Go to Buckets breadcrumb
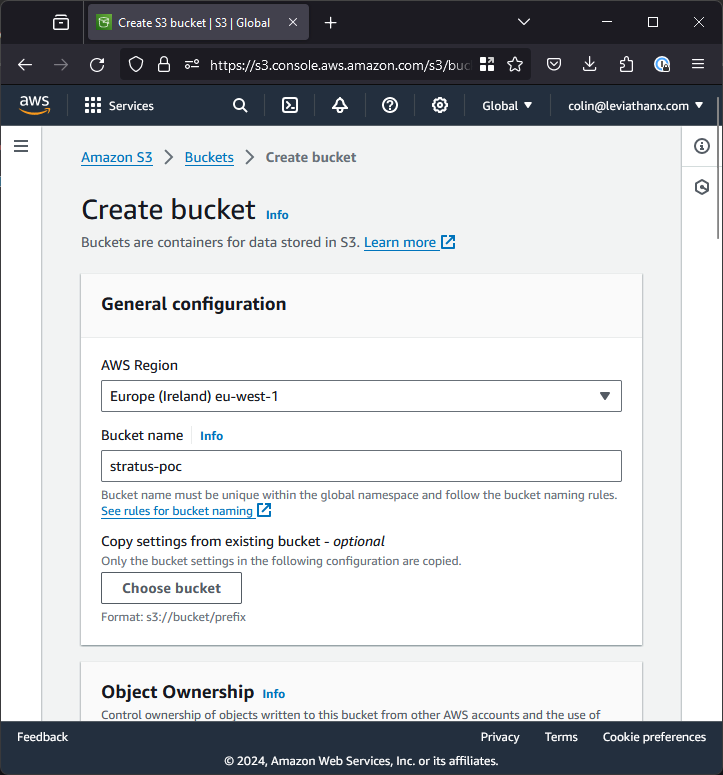The height and width of the screenshot is (775, 723). pyautogui.click(x=209, y=157)
